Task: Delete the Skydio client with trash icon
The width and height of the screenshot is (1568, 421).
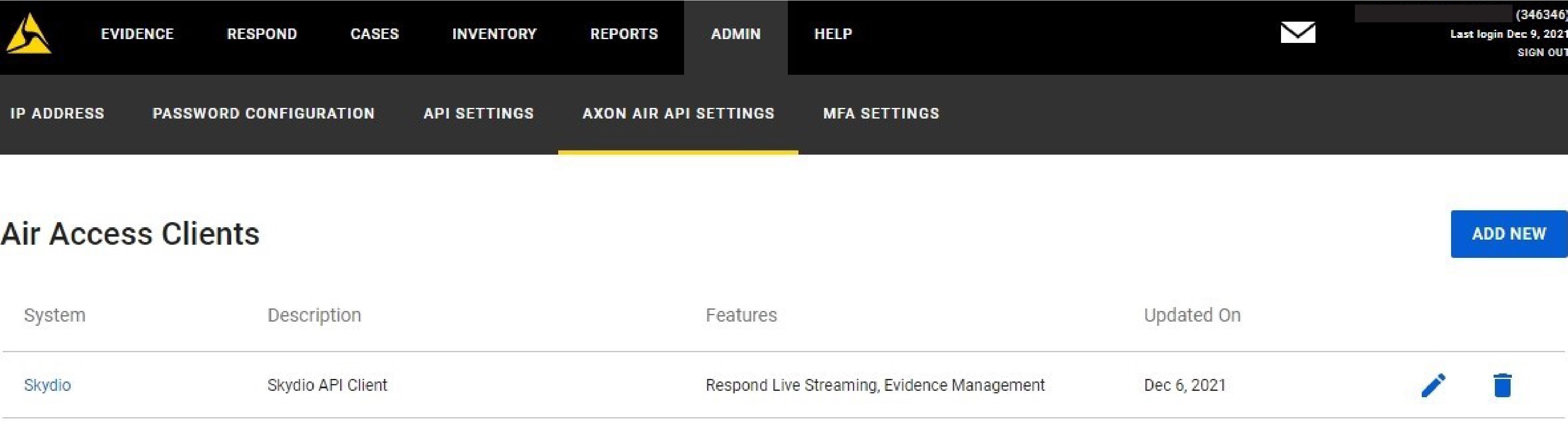Action: coord(1502,385)
